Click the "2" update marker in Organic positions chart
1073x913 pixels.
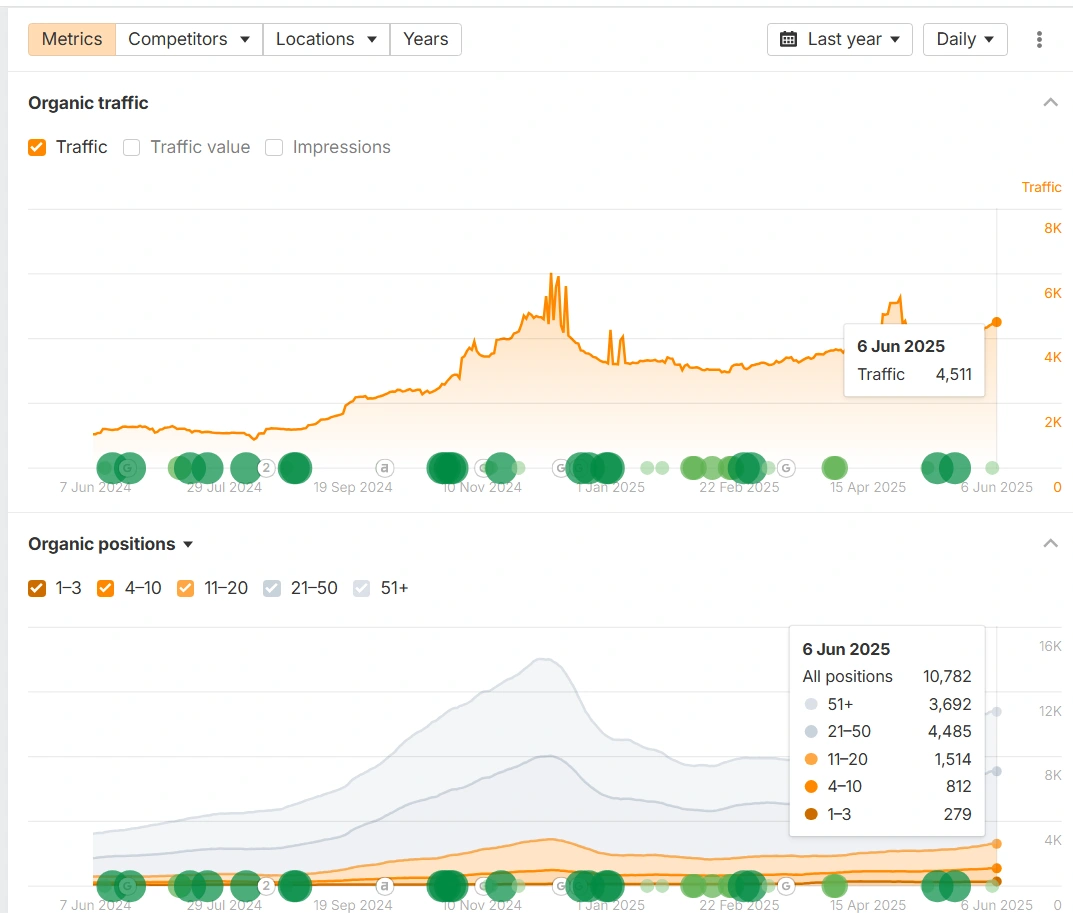click(266, 886)
